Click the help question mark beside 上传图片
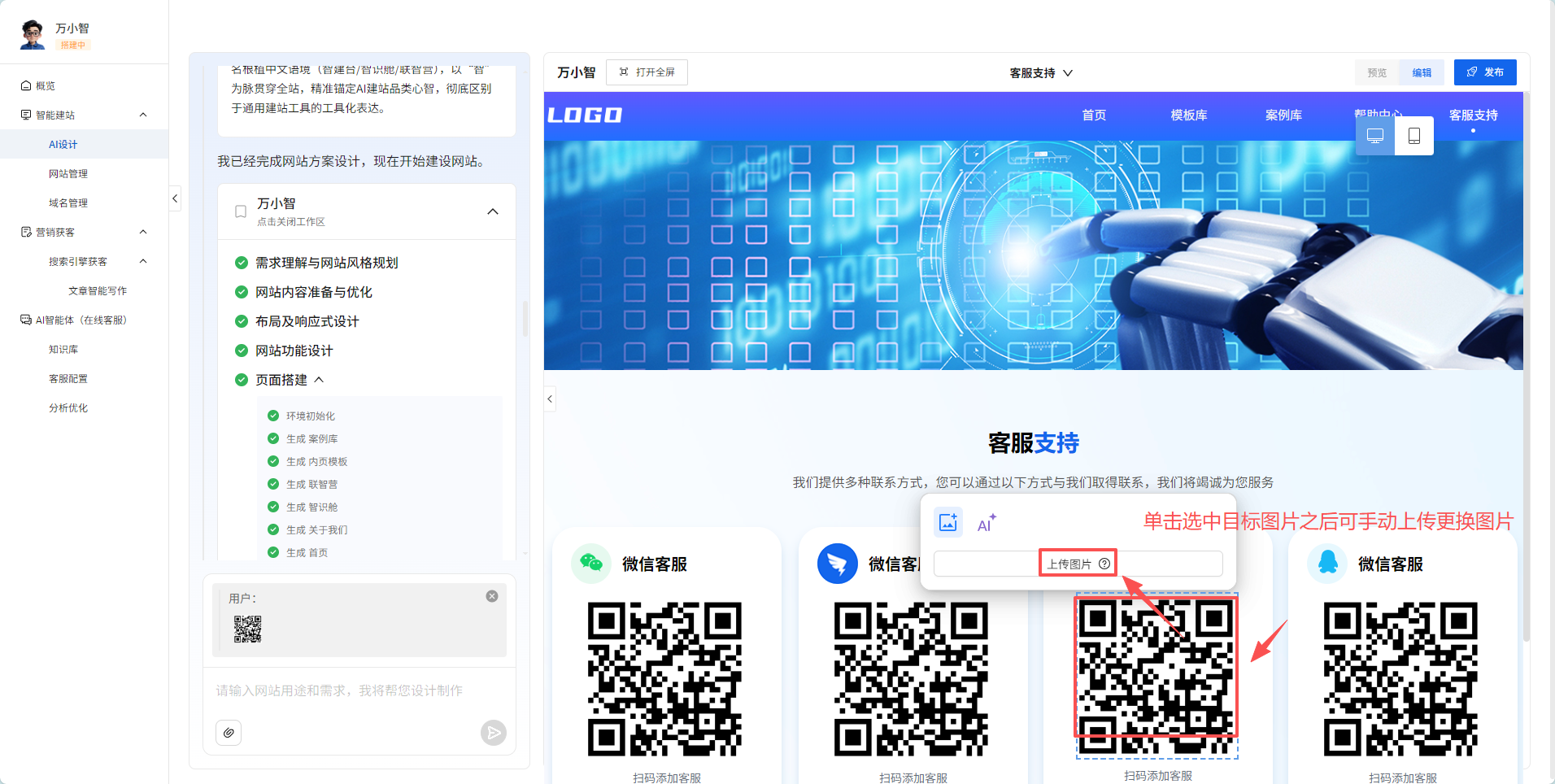The width and height of the screenshot is (1555, 784). tap(1104, 564)
